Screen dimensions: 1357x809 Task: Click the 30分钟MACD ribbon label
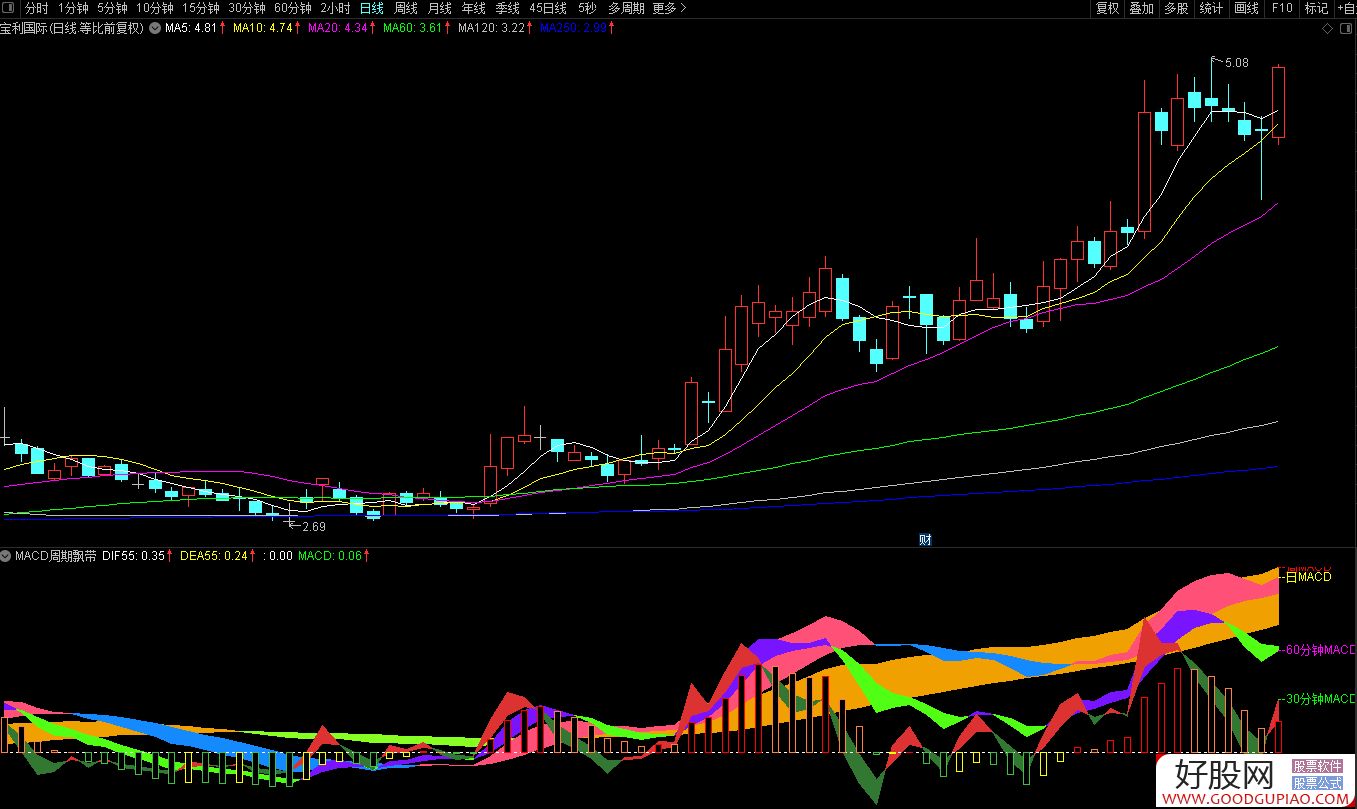pyautogui.click(x=1320, y=698)
